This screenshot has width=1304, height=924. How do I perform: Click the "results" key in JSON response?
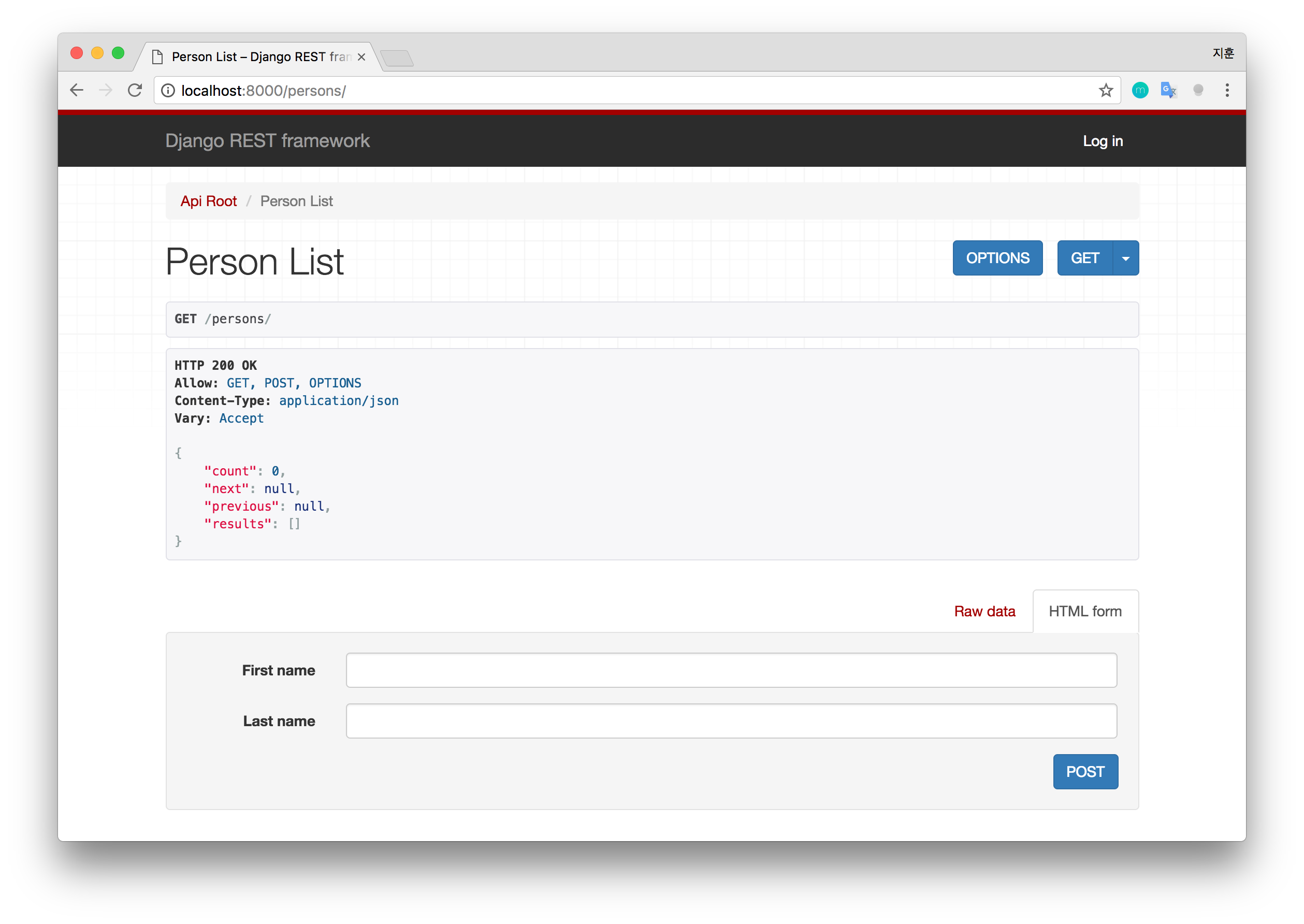pyautogui.click(x=238, y=524)
